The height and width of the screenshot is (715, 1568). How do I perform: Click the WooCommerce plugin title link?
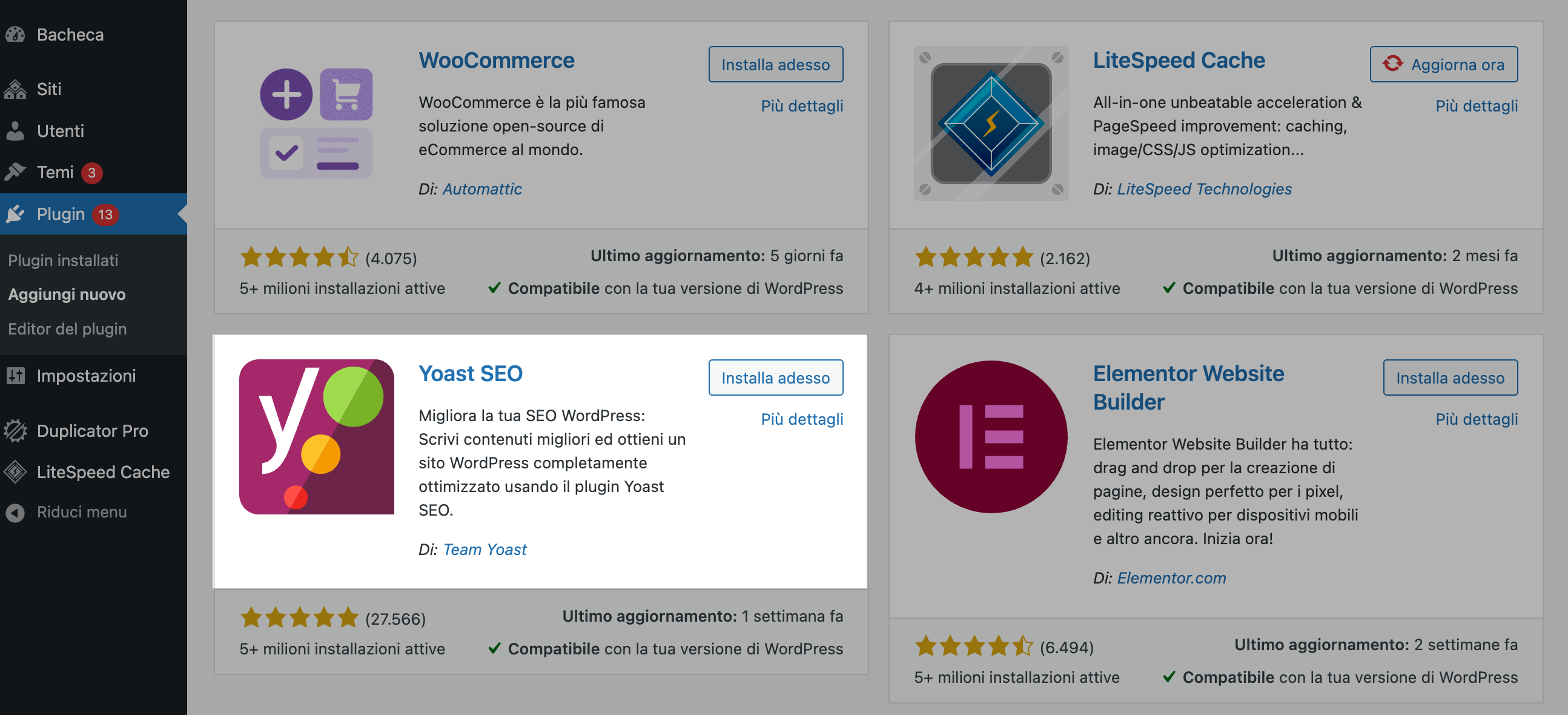(496, 61)
